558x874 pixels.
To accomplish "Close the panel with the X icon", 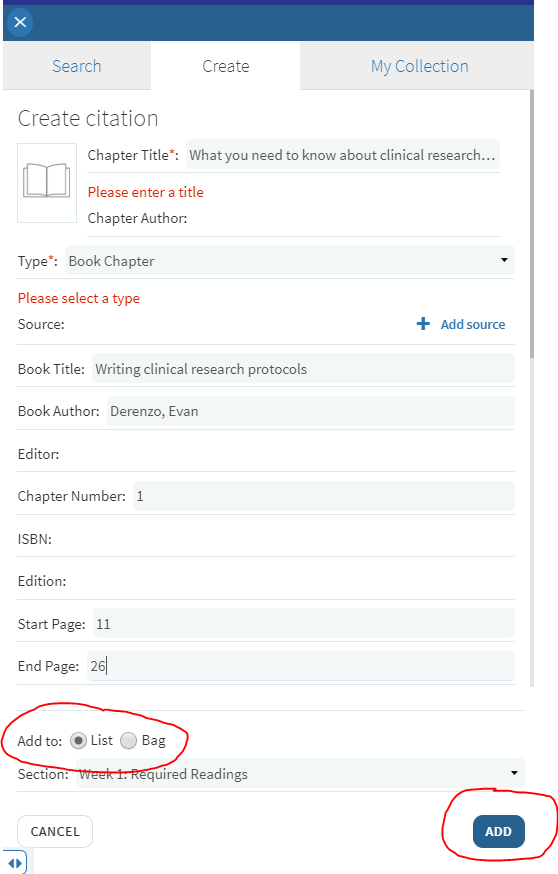I will tap(20, 22).
